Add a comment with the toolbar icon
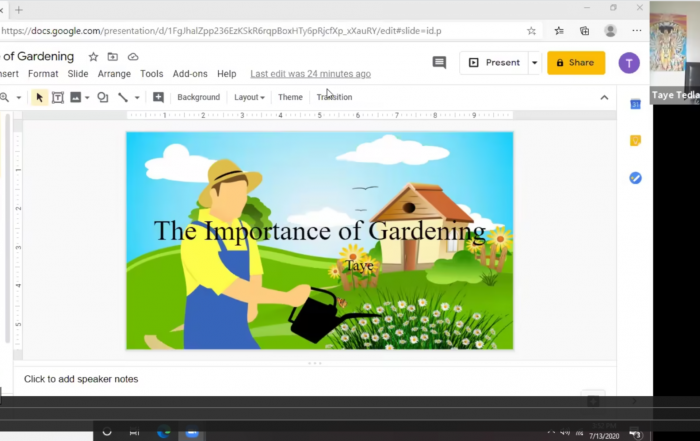This screenshot has width=700, height=441. click(158, 97)
